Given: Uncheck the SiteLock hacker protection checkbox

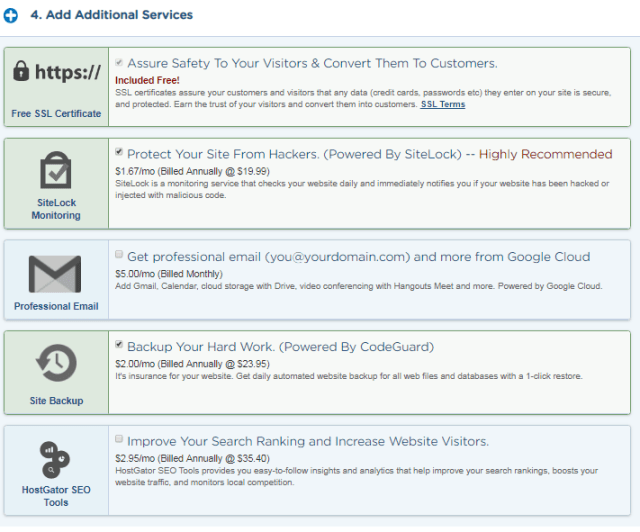Looking at the screenshot, I should (x=119, y=152).
